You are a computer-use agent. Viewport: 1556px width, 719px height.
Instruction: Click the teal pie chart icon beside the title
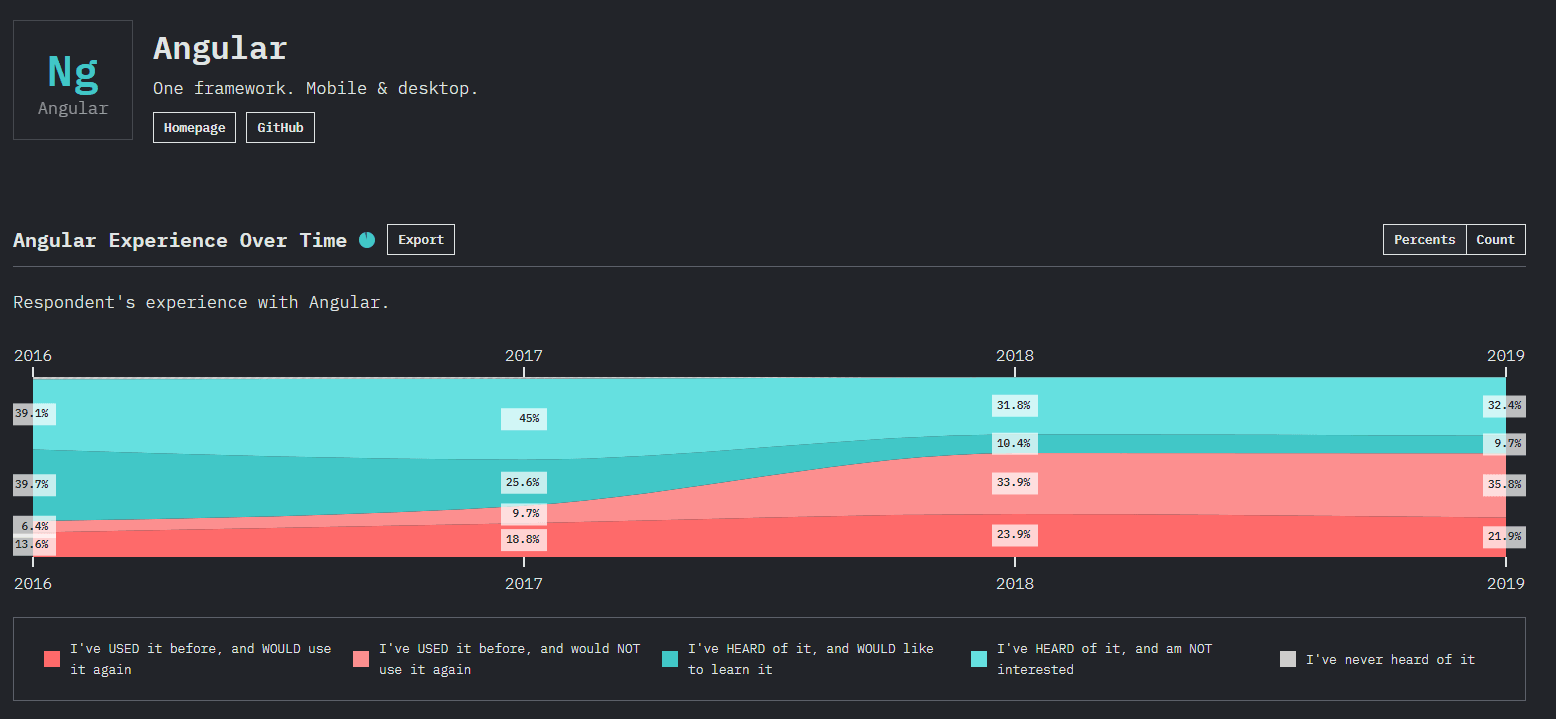[x=366, y=240]
